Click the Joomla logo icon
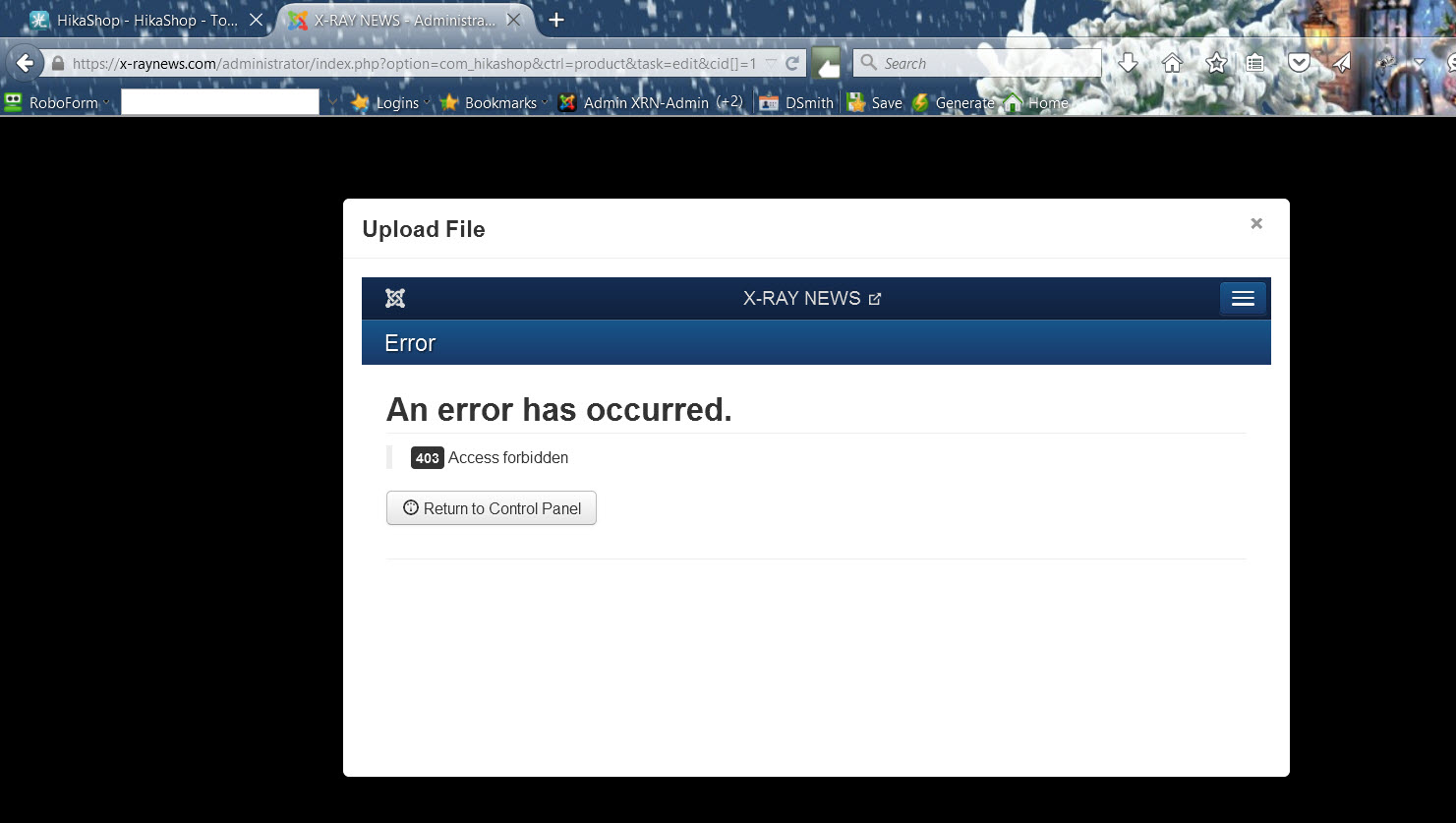 tap(395, 299)
